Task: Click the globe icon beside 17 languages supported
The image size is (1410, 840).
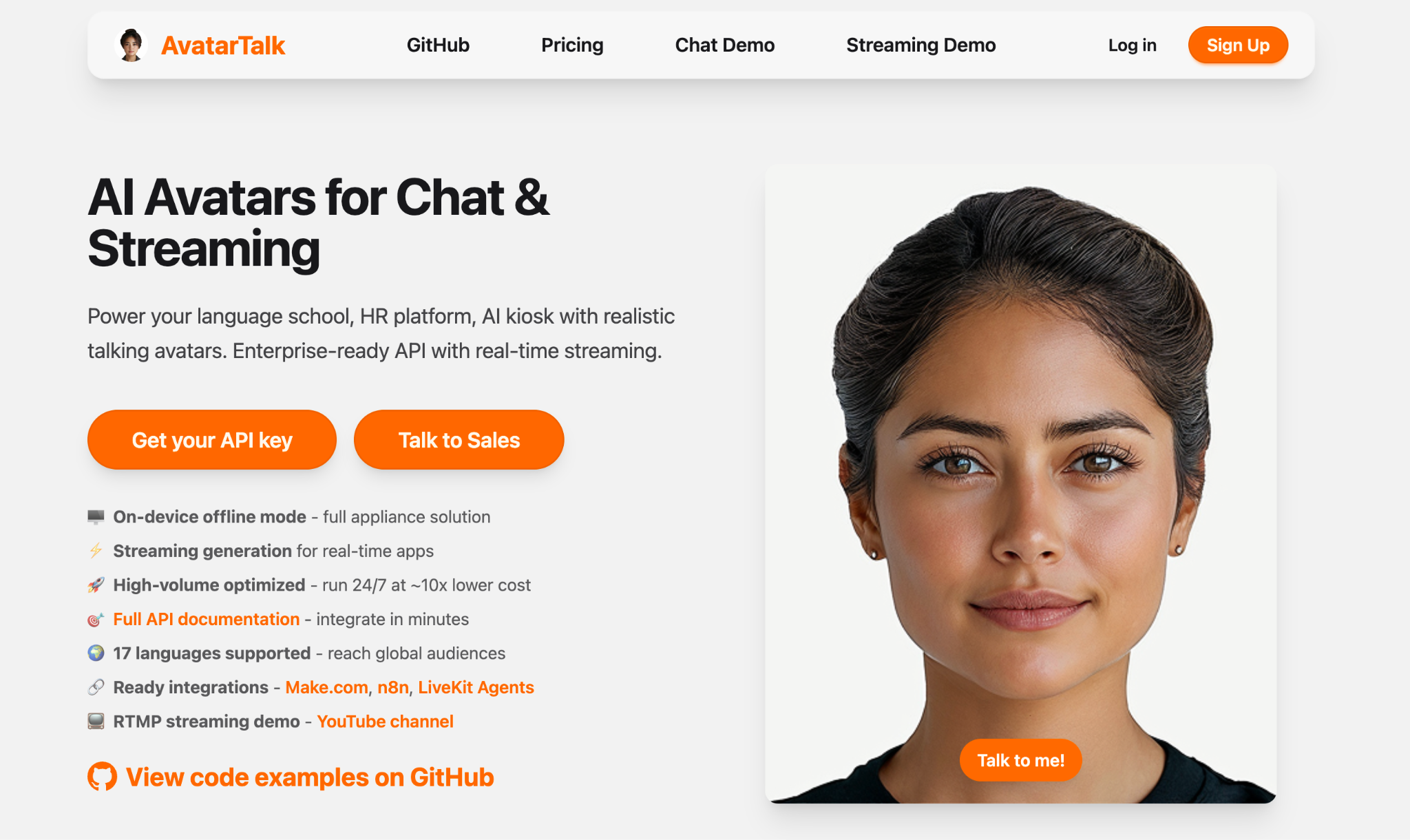Action: point(96,653)
